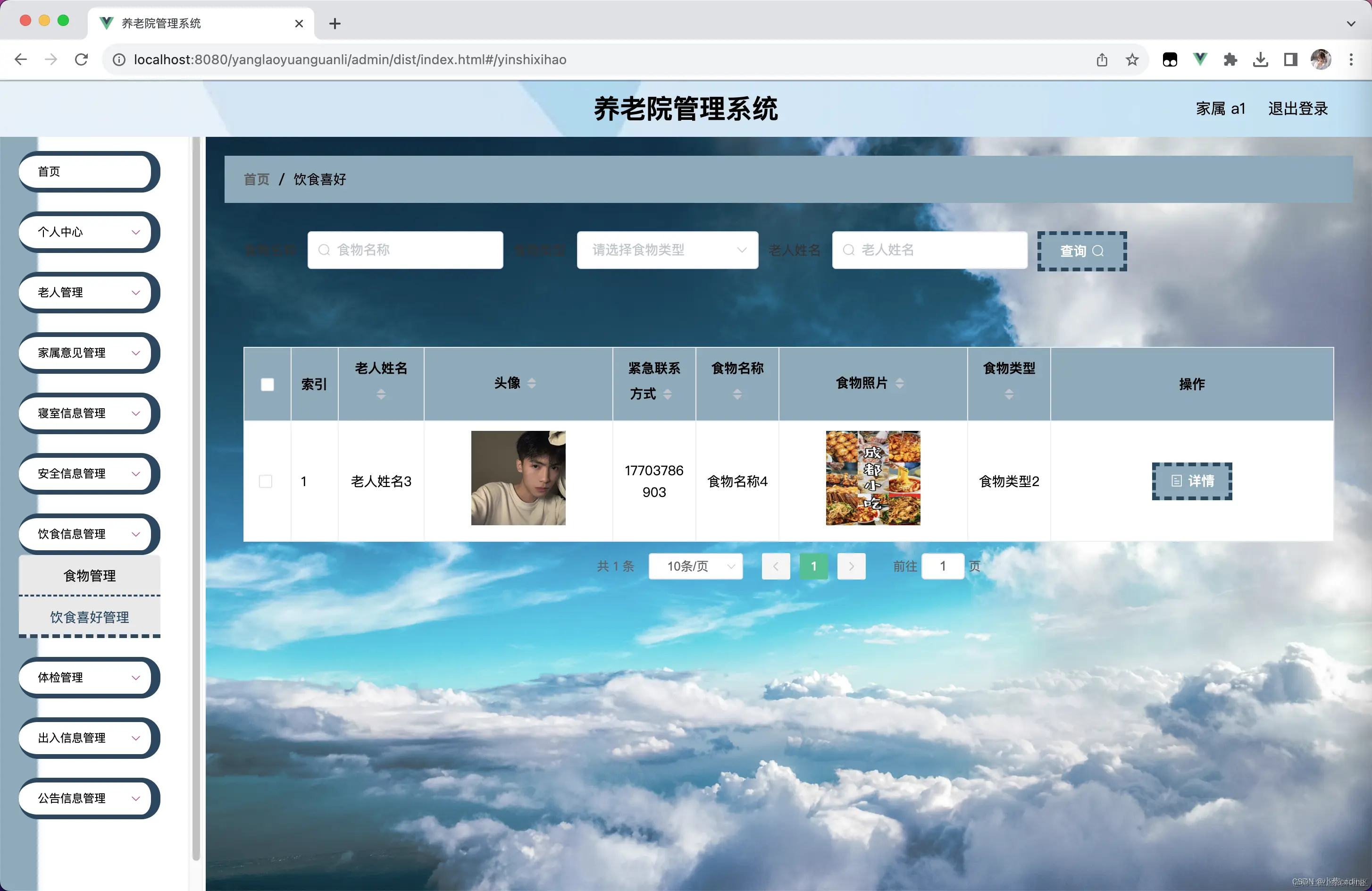
Task: Click the previous page arrow in pagination
Action: [x=776, y=566]
